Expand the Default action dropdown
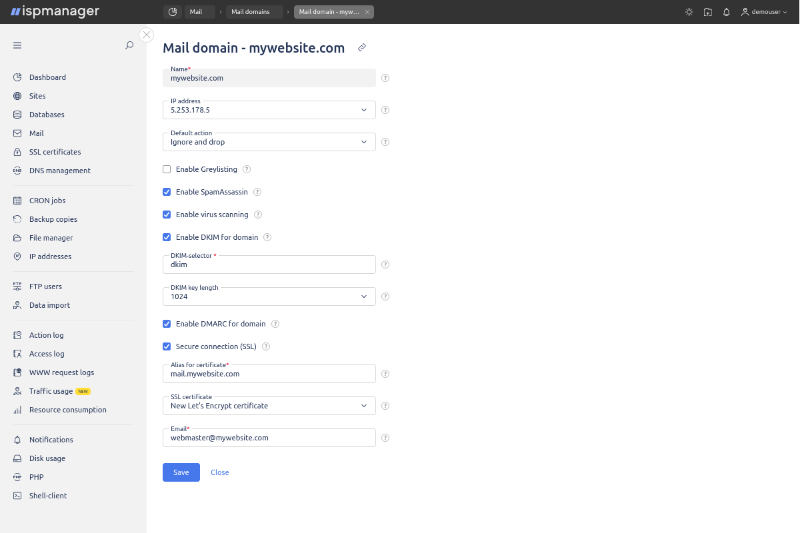800x533 pixels. click(x=268, y=142)
